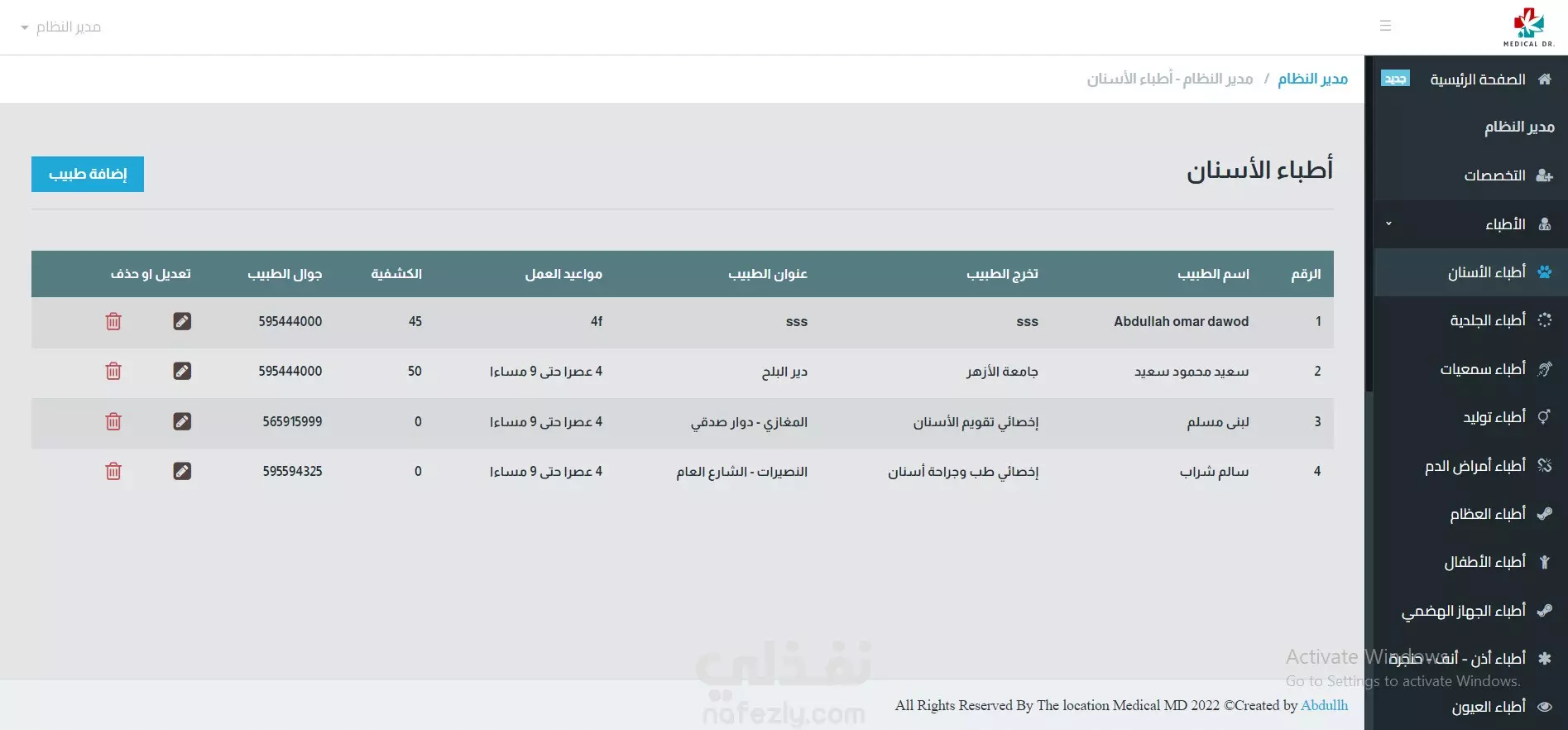Click the name لبنى مسلم
1568x730 pixels.
[1218, 422]
